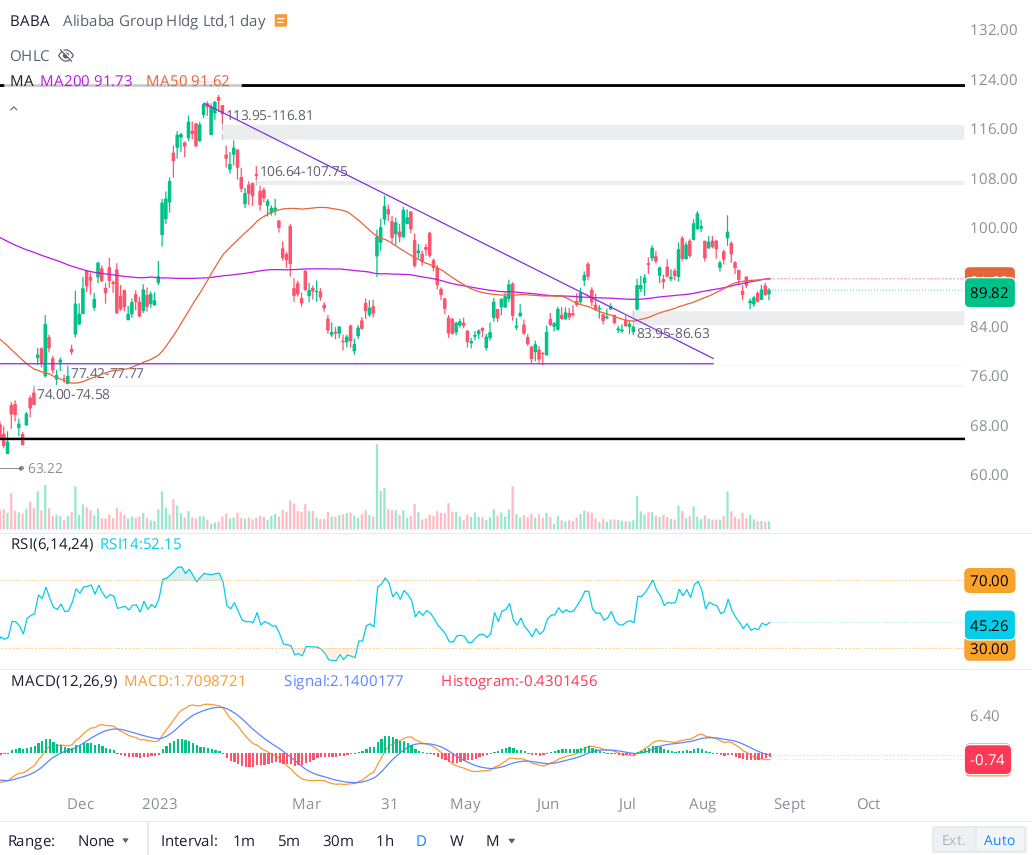The width and height of the screenshot is (1032, 855).
Task: Select the 1m interval
Action: (244, 841)
